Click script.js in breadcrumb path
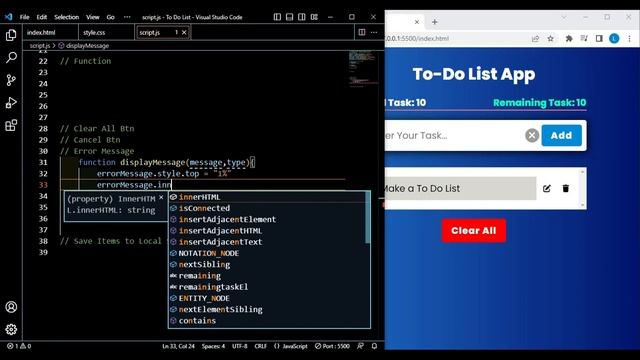This screenshot has width=640, height=360. click(40, 45)
